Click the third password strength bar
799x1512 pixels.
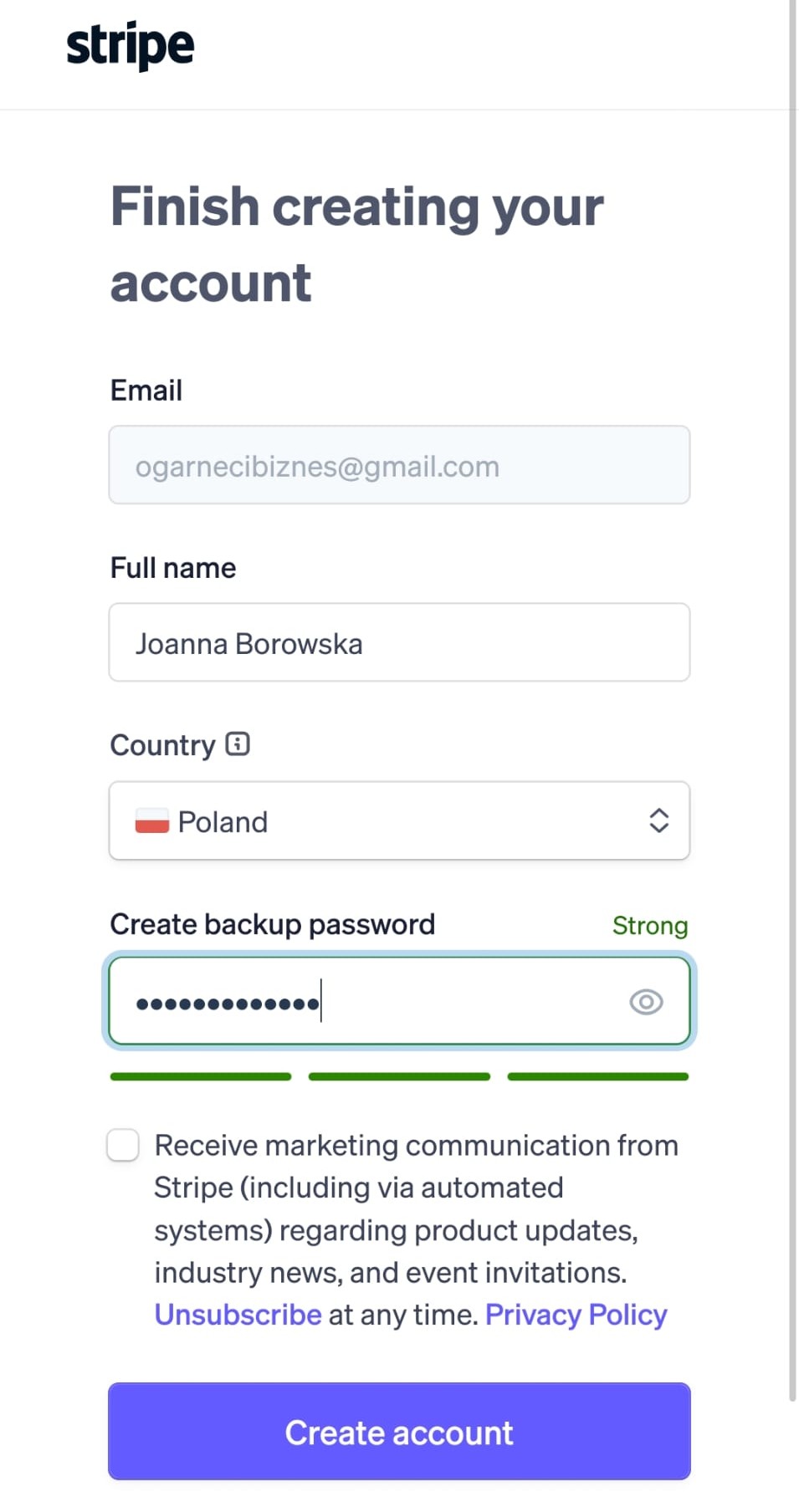(x=598, y=1076)
